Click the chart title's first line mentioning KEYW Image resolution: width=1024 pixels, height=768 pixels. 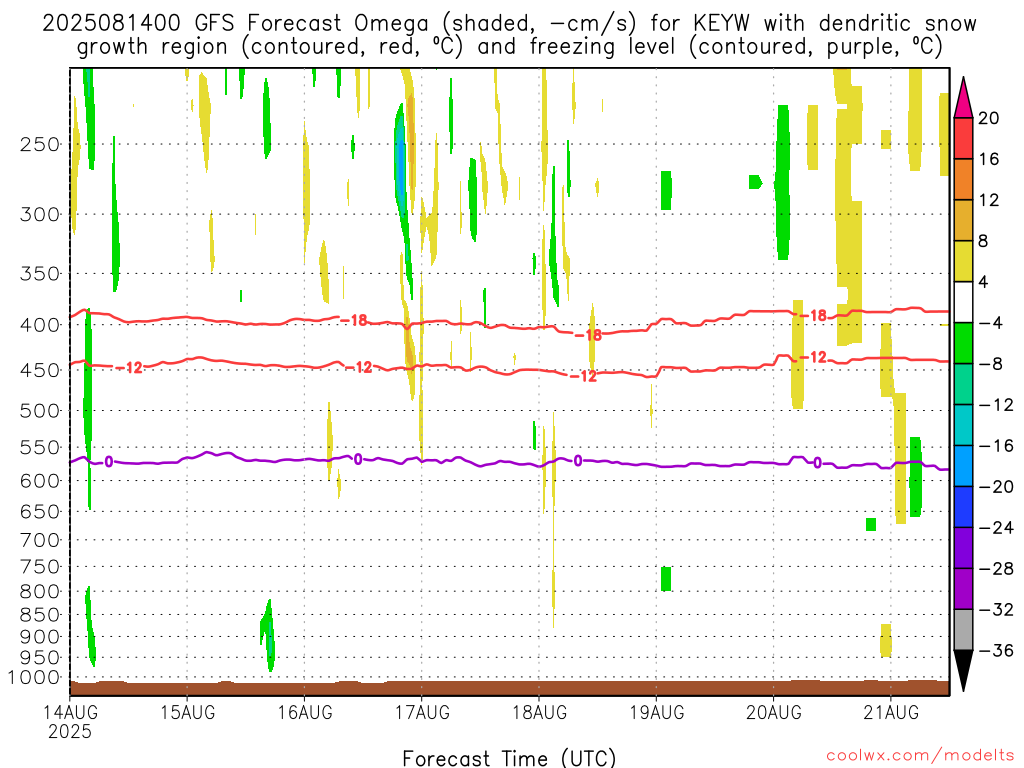[509, 24]
